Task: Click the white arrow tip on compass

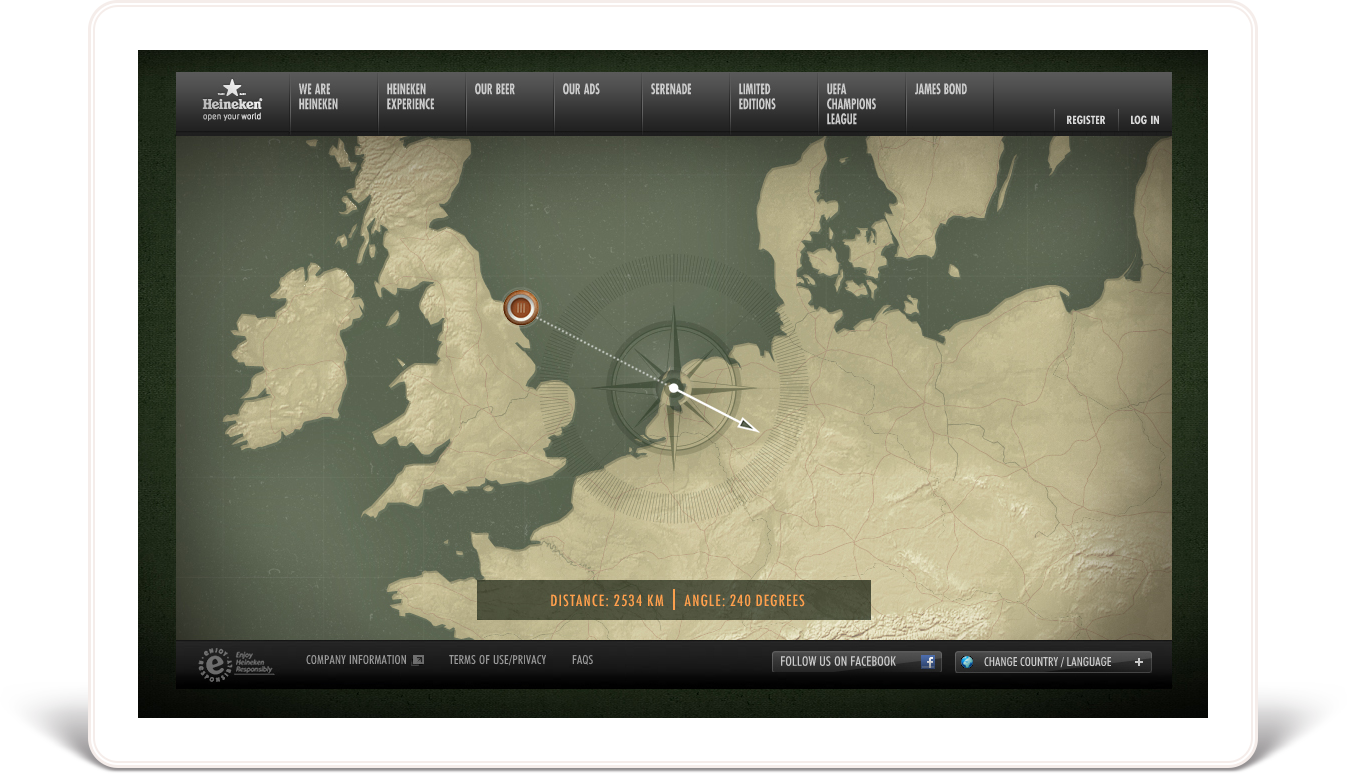Action: pyautogui.click(x=749, y=425)
